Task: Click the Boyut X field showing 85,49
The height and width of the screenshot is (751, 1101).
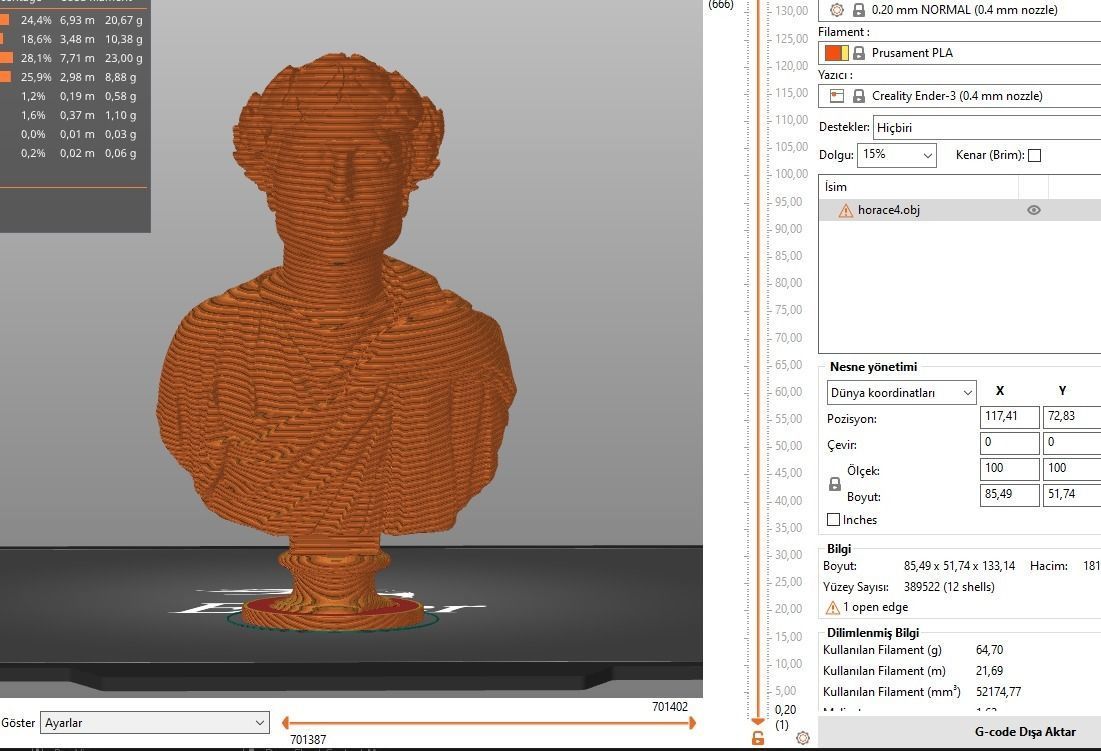Action: coord(1009,494)
